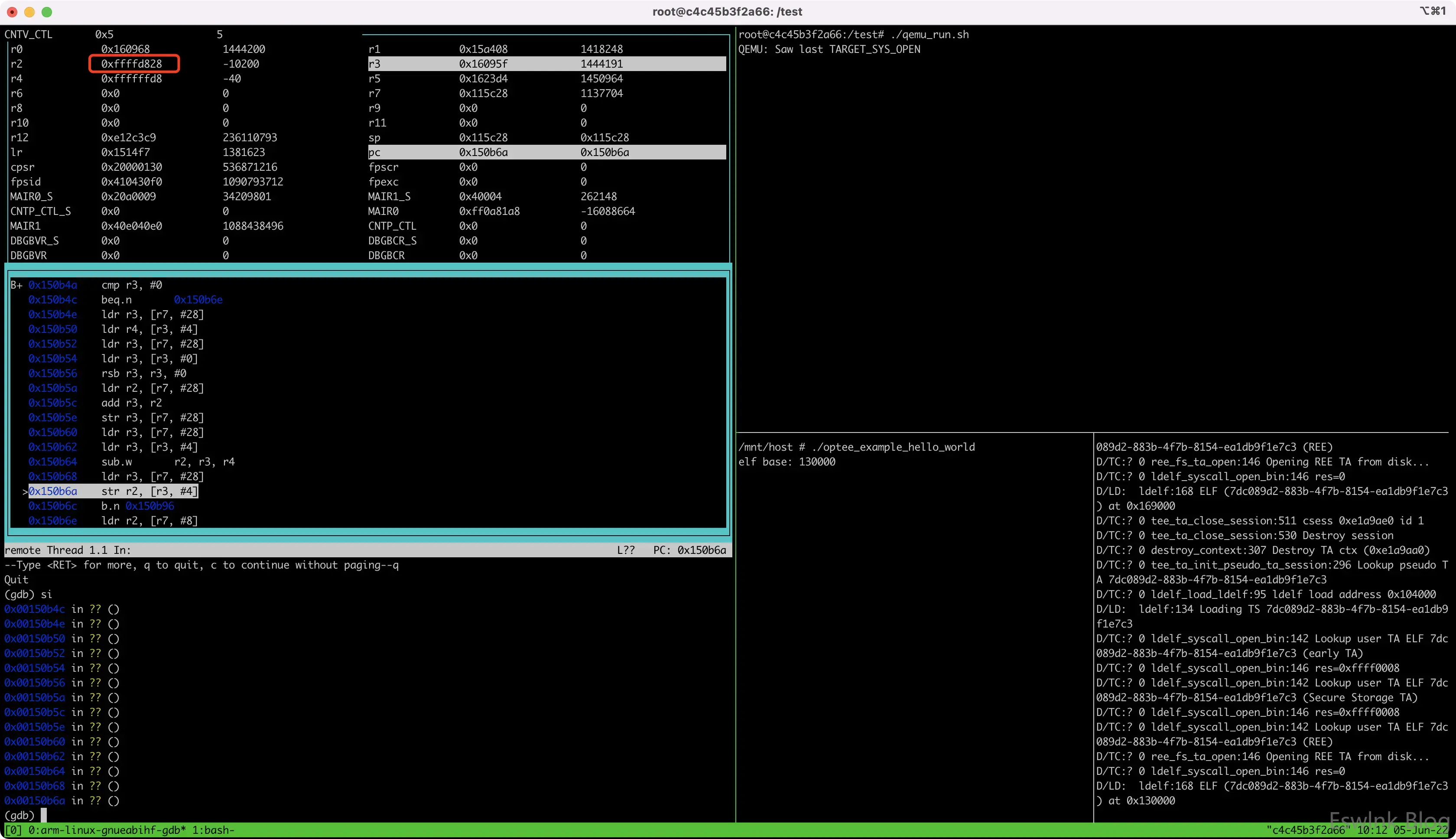Click the window title root@c4c45b3f2a66: /test

(x=727, y=12)
